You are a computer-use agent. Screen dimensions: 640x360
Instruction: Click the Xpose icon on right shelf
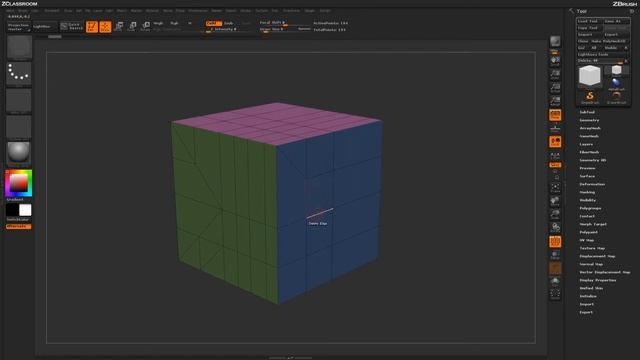pos(555,294)
